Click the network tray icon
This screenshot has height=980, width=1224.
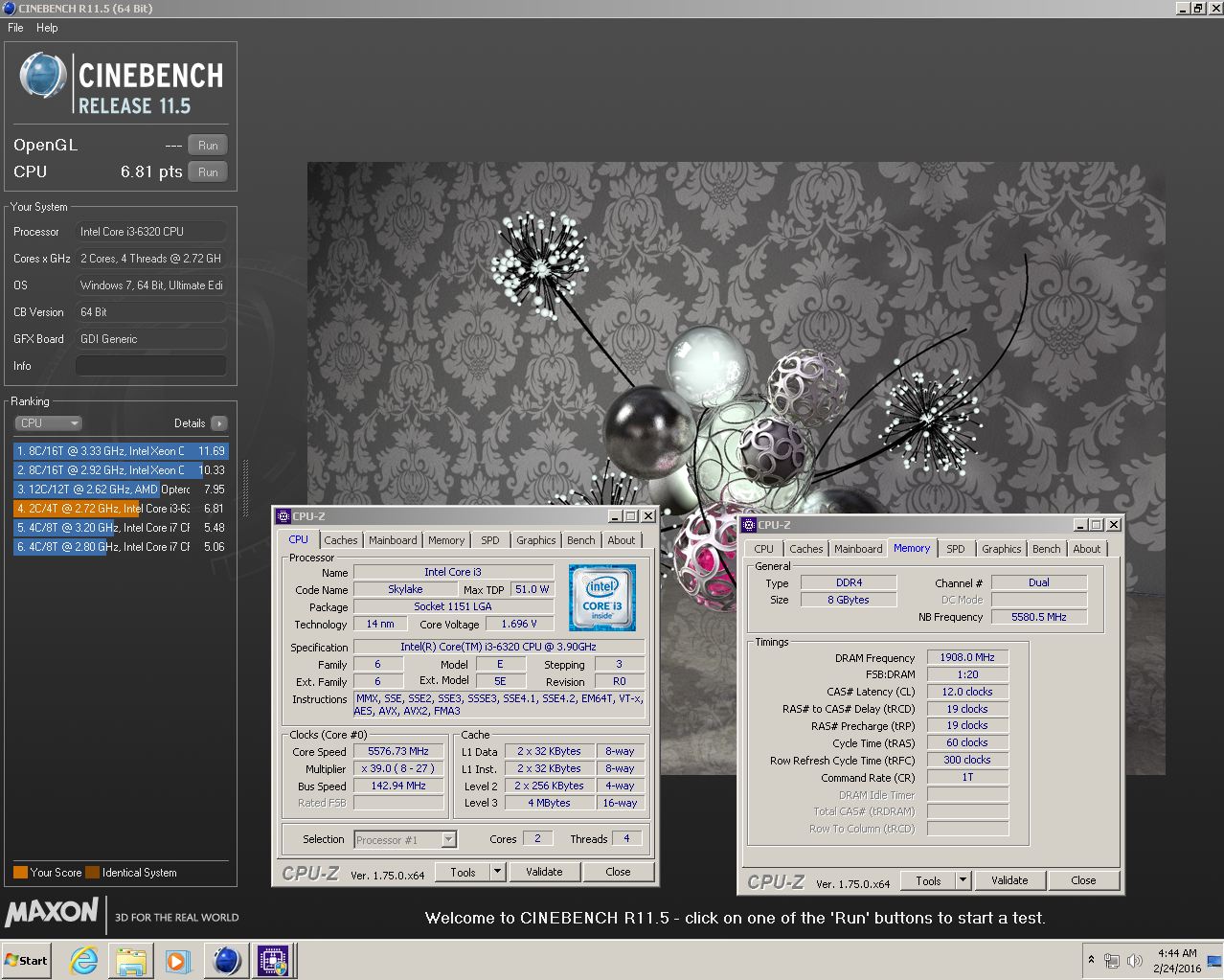[x=1112, y=961]
